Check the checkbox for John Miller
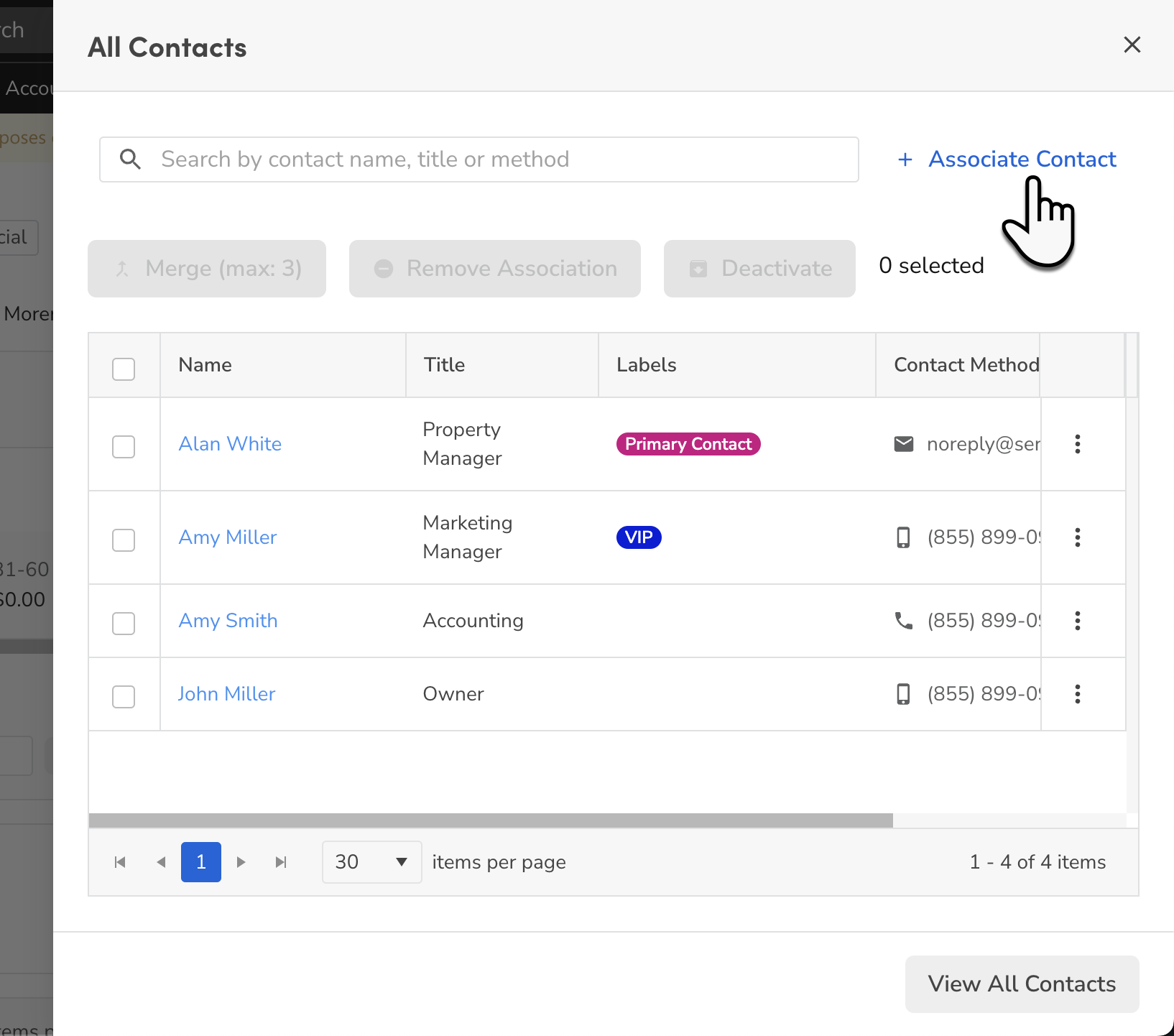This screenshot has width=1174, height=1036. [123, 696]
